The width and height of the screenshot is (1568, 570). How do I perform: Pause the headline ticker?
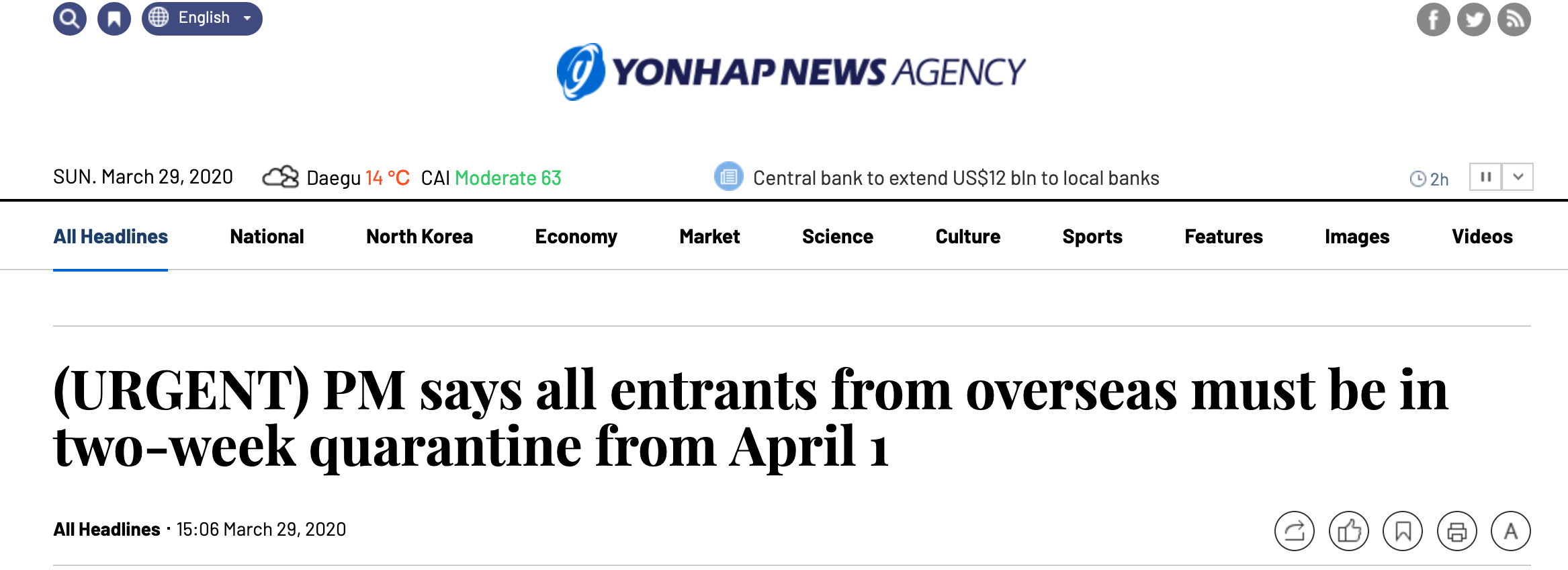pyautogui.click(x=1485, y=177)
